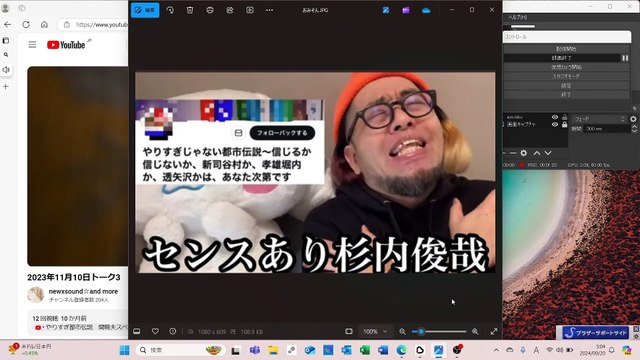The height and width of the screenshot is (360, 640).
Task: Rotate the image in Photos viewer
Action: coord(170,10)
